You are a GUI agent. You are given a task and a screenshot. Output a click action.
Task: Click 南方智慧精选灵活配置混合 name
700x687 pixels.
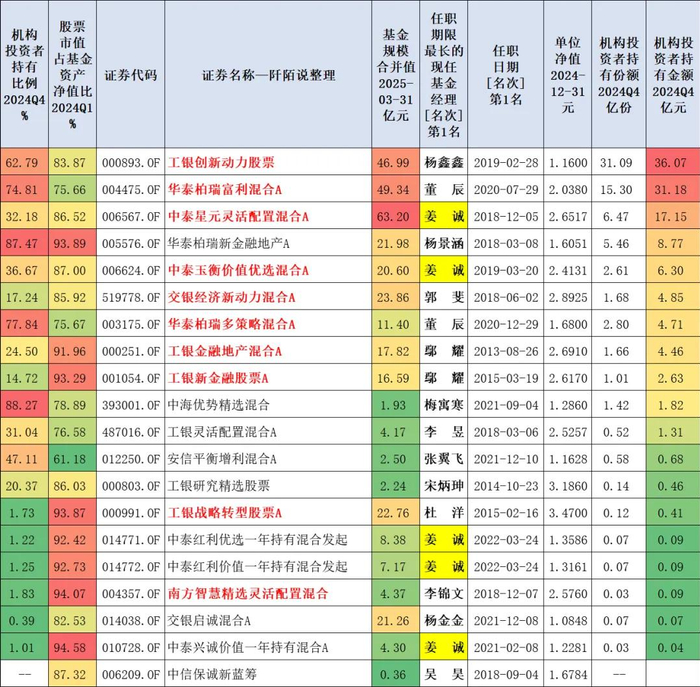pyautogui.click(x=248, y=593)
